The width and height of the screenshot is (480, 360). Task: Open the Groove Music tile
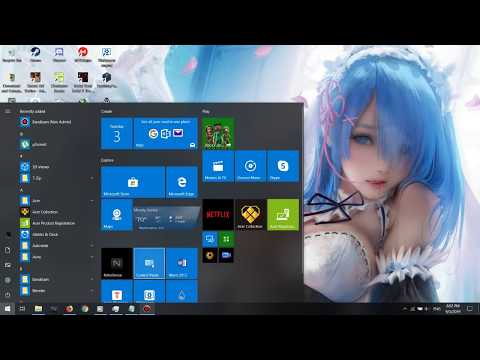click(250, 166)
